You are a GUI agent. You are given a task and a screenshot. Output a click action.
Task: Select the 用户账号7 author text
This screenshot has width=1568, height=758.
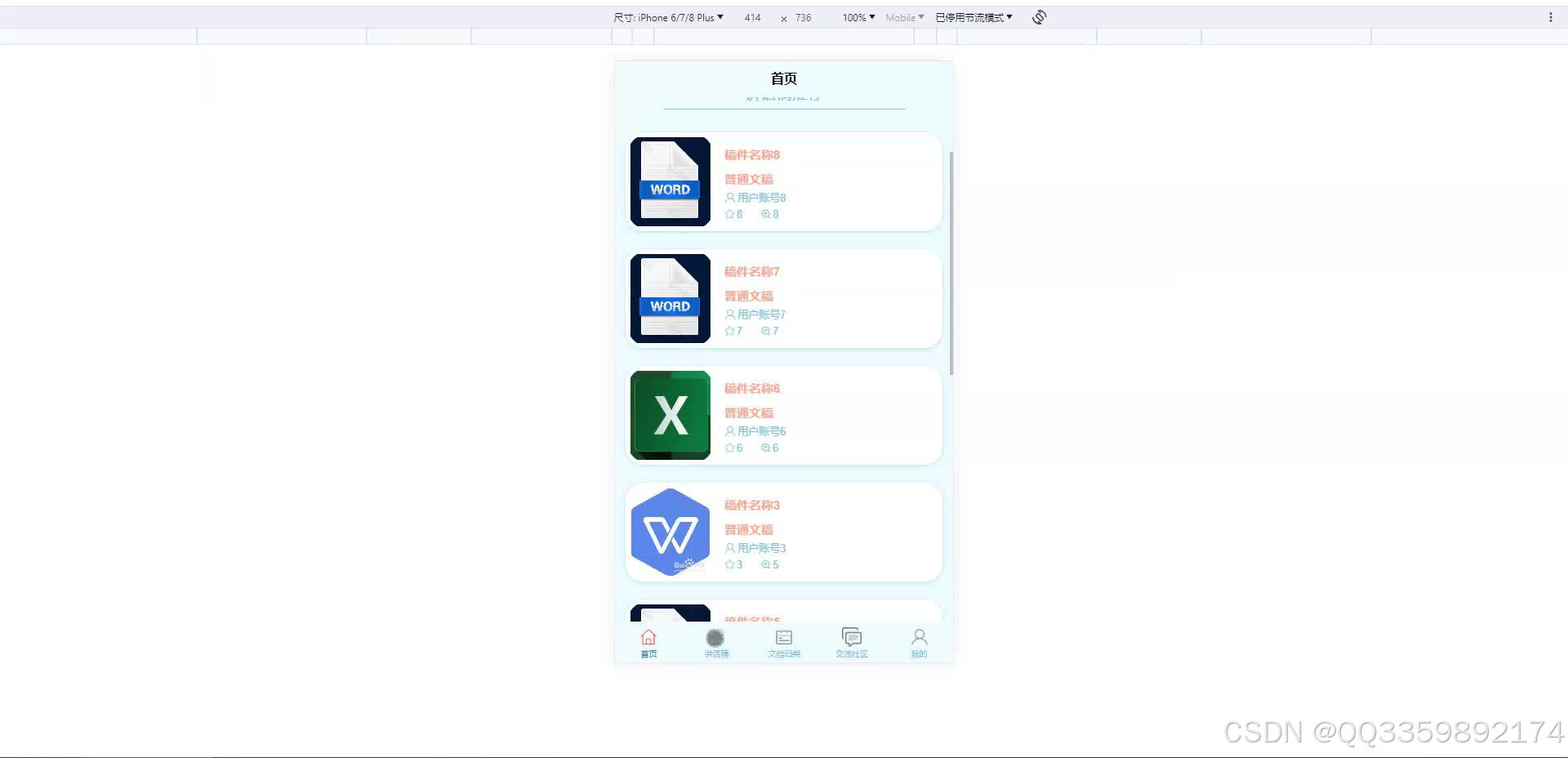pos(762,314)
